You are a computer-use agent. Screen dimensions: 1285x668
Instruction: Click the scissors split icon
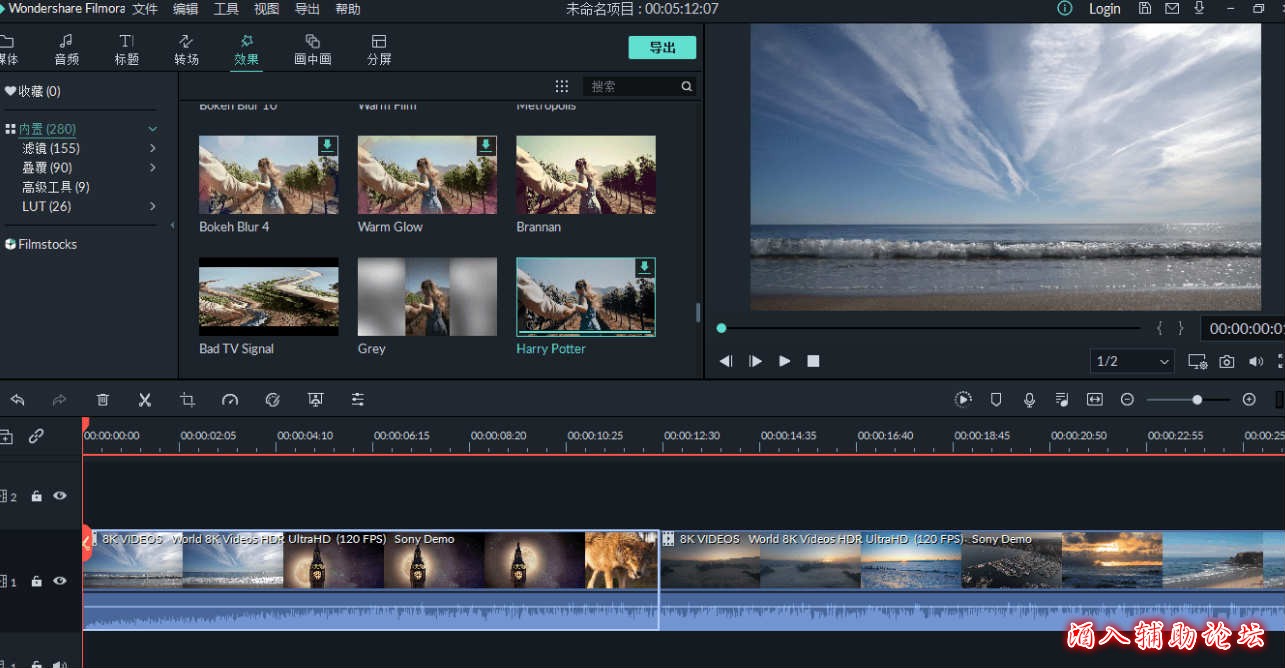145,400
